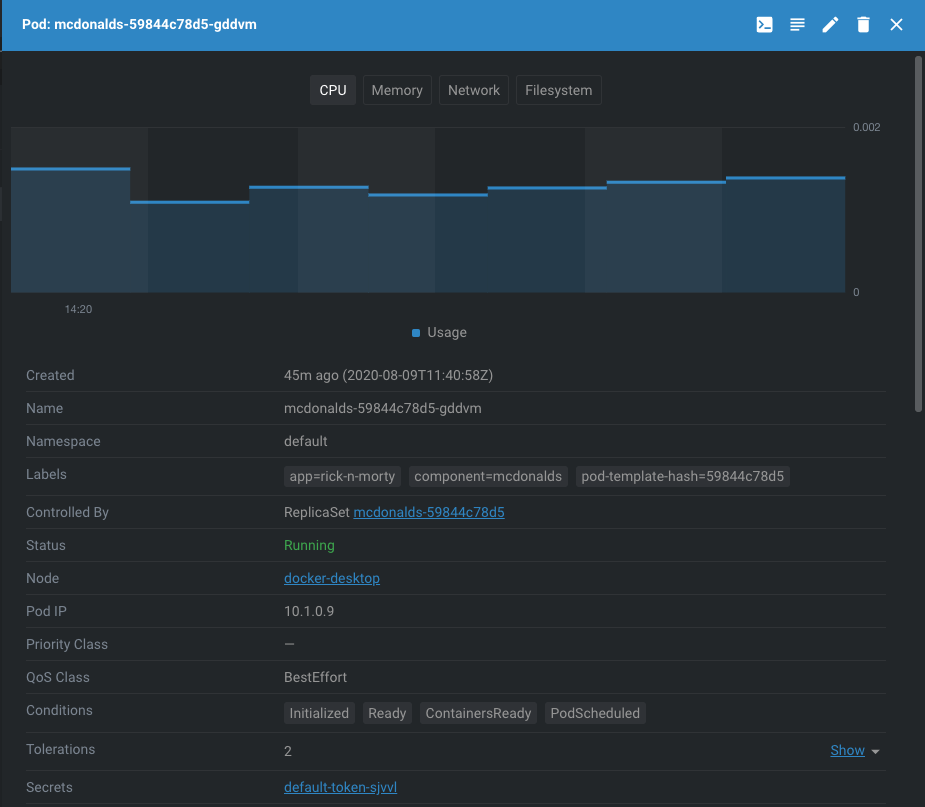Click the vertical scrollbar thumb
925x807 pixels.
click(918, 234)
